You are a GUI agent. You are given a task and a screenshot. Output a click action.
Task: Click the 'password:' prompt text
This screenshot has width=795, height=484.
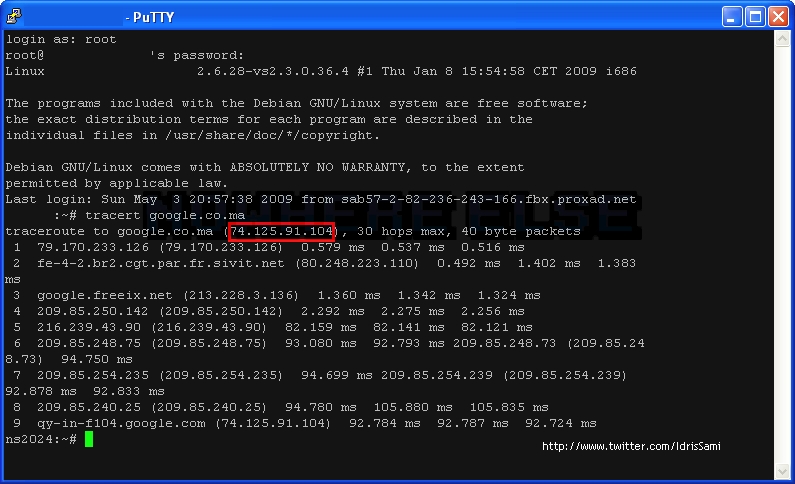coord(208,56)
